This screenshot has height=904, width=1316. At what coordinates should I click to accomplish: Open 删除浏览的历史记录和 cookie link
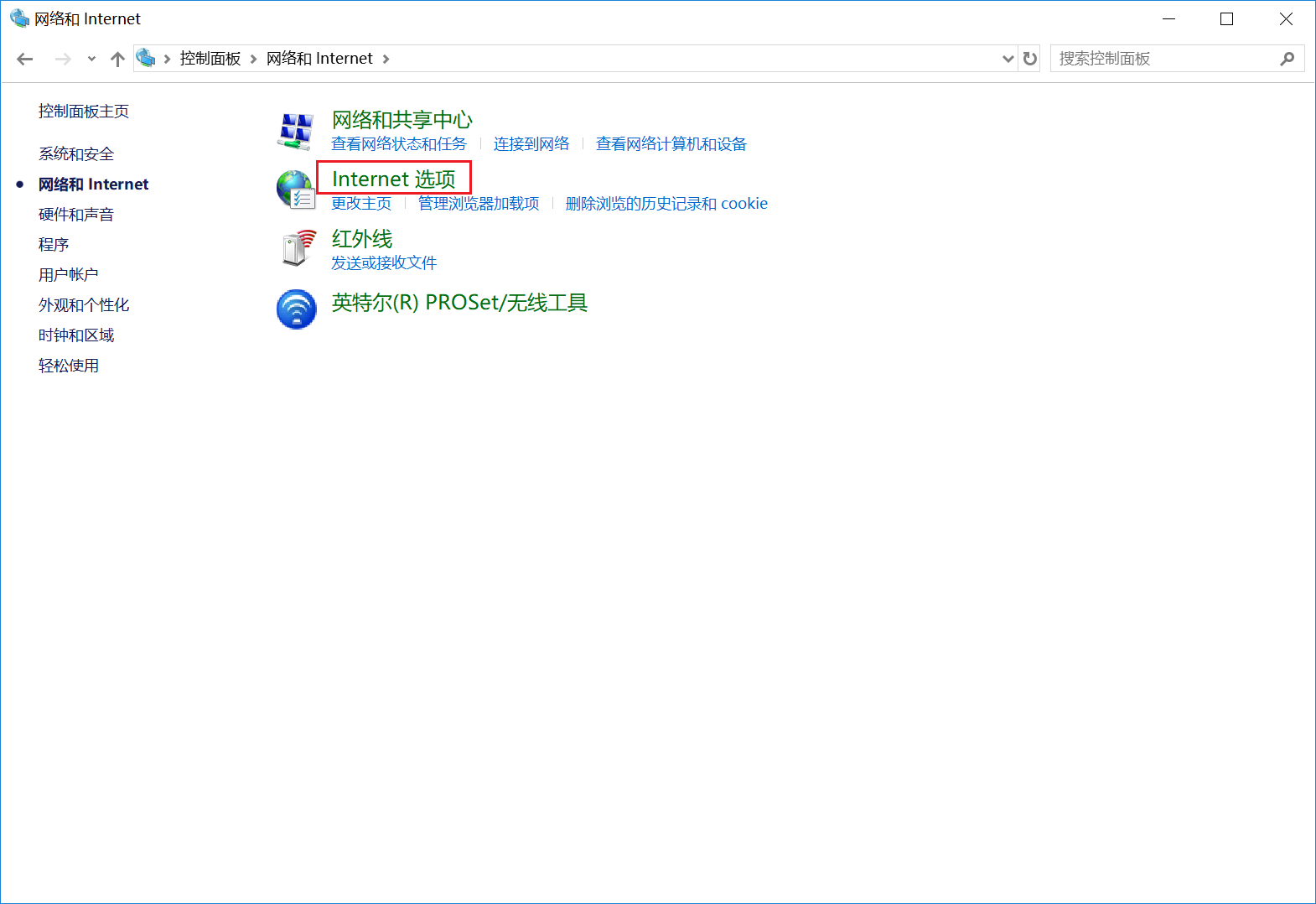[666, 204]
